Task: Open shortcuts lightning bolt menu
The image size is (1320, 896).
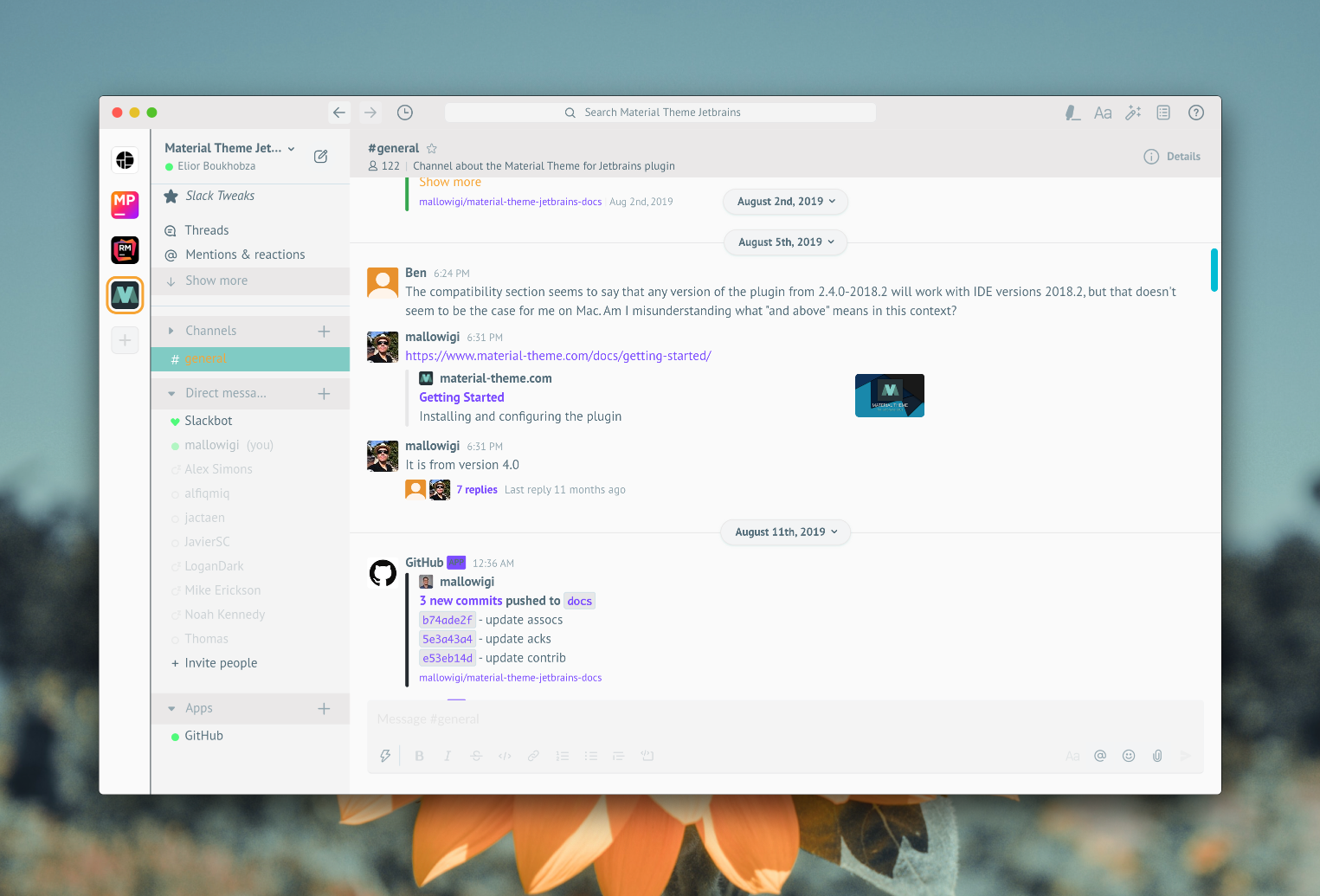Action: 385,756
